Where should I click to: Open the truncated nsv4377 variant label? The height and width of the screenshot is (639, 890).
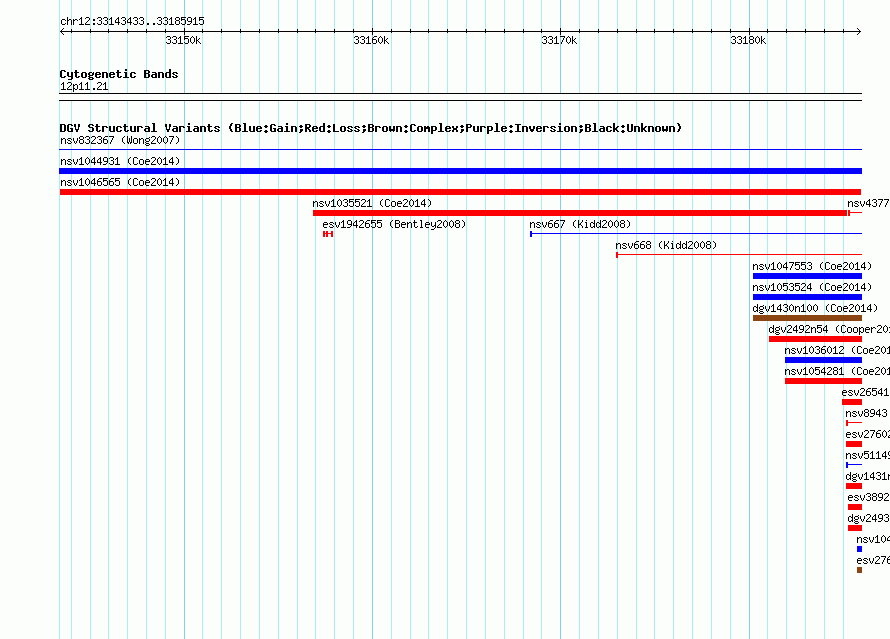(868, 203)
